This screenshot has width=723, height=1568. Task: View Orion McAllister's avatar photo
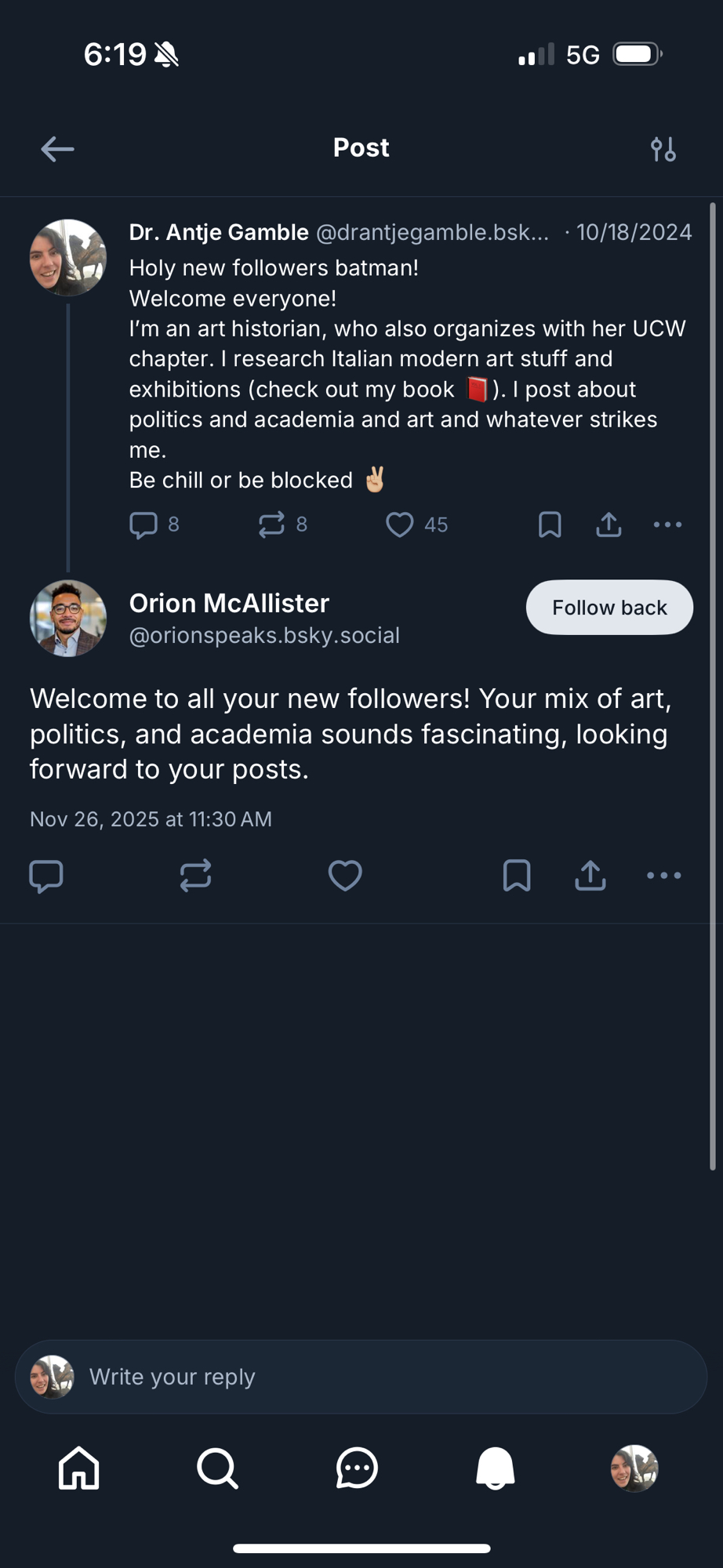point(68,618)
